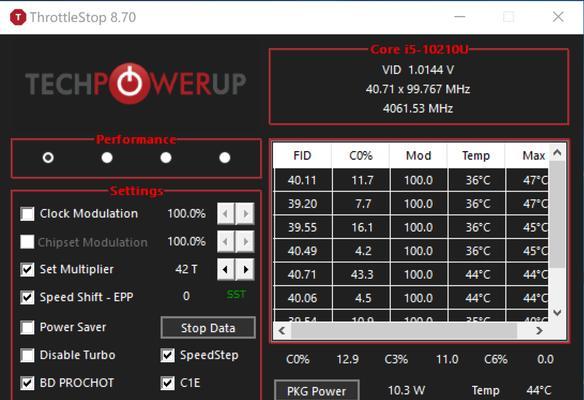Click the green SST indicator
The image size is (584, 400).
[236, 294]
